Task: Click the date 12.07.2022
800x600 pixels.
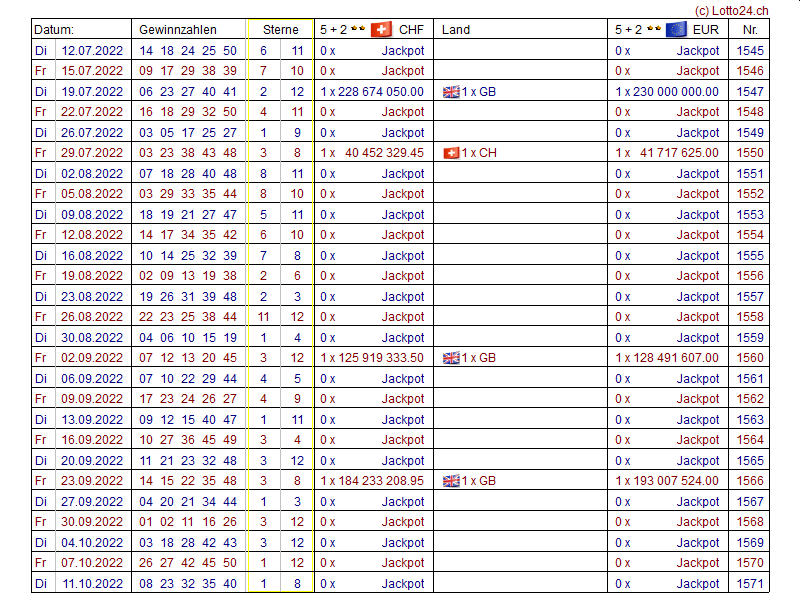Action: [x=92, y=51]
